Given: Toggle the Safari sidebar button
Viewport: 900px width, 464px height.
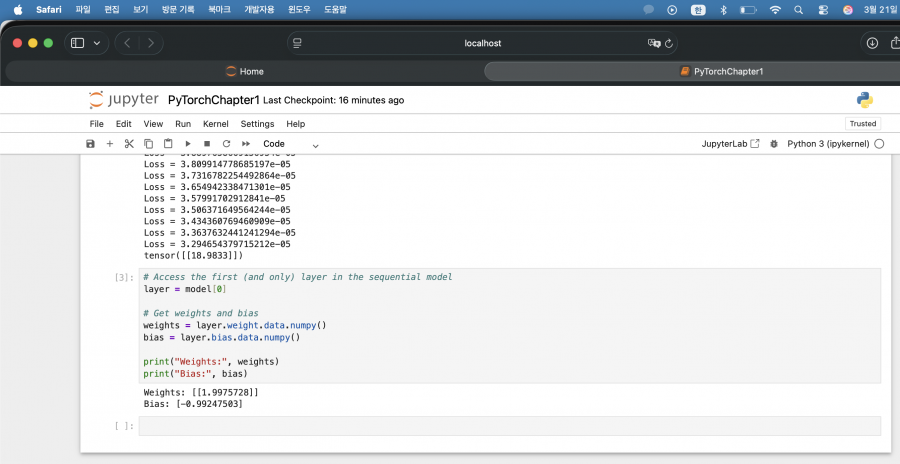Looking at the screenshot, I should coord(77,43).
